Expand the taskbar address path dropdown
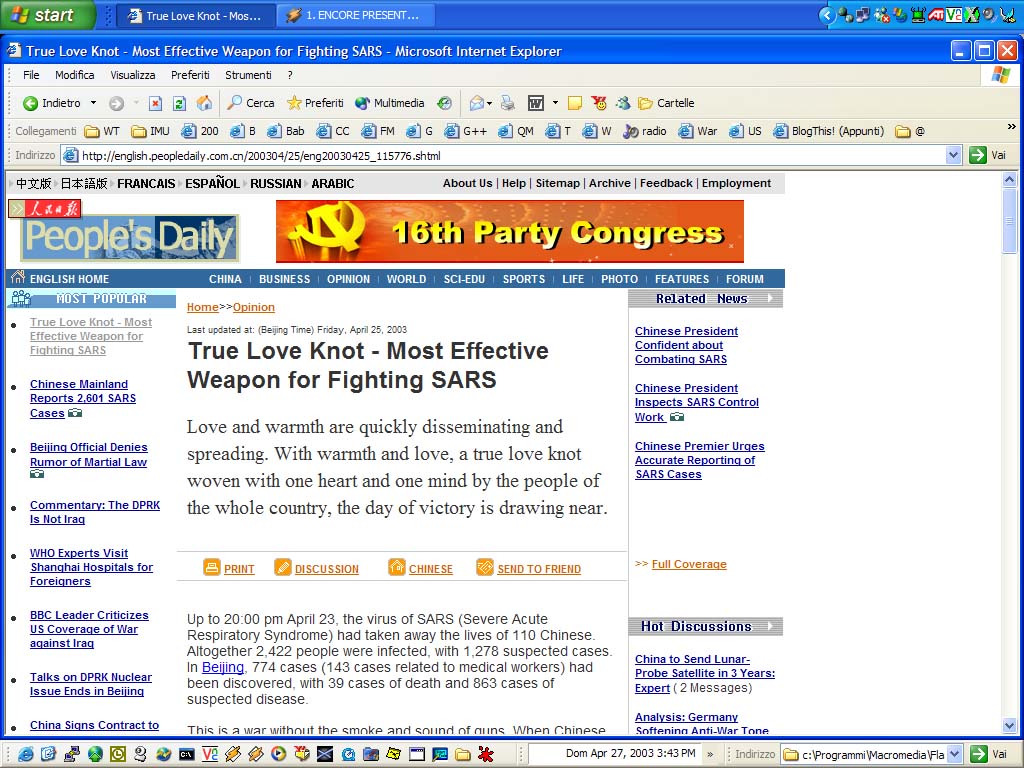The width and height of the screenshot is (1024, 768). pos(954,755)
